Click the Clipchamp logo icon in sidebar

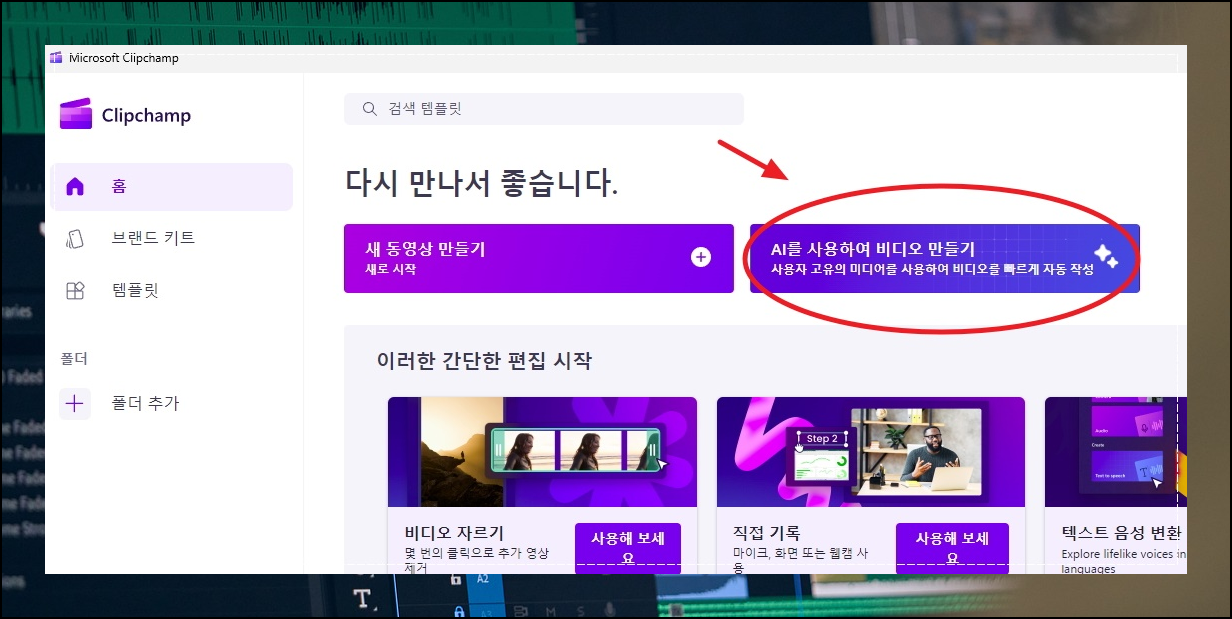[x=76, y=114]
